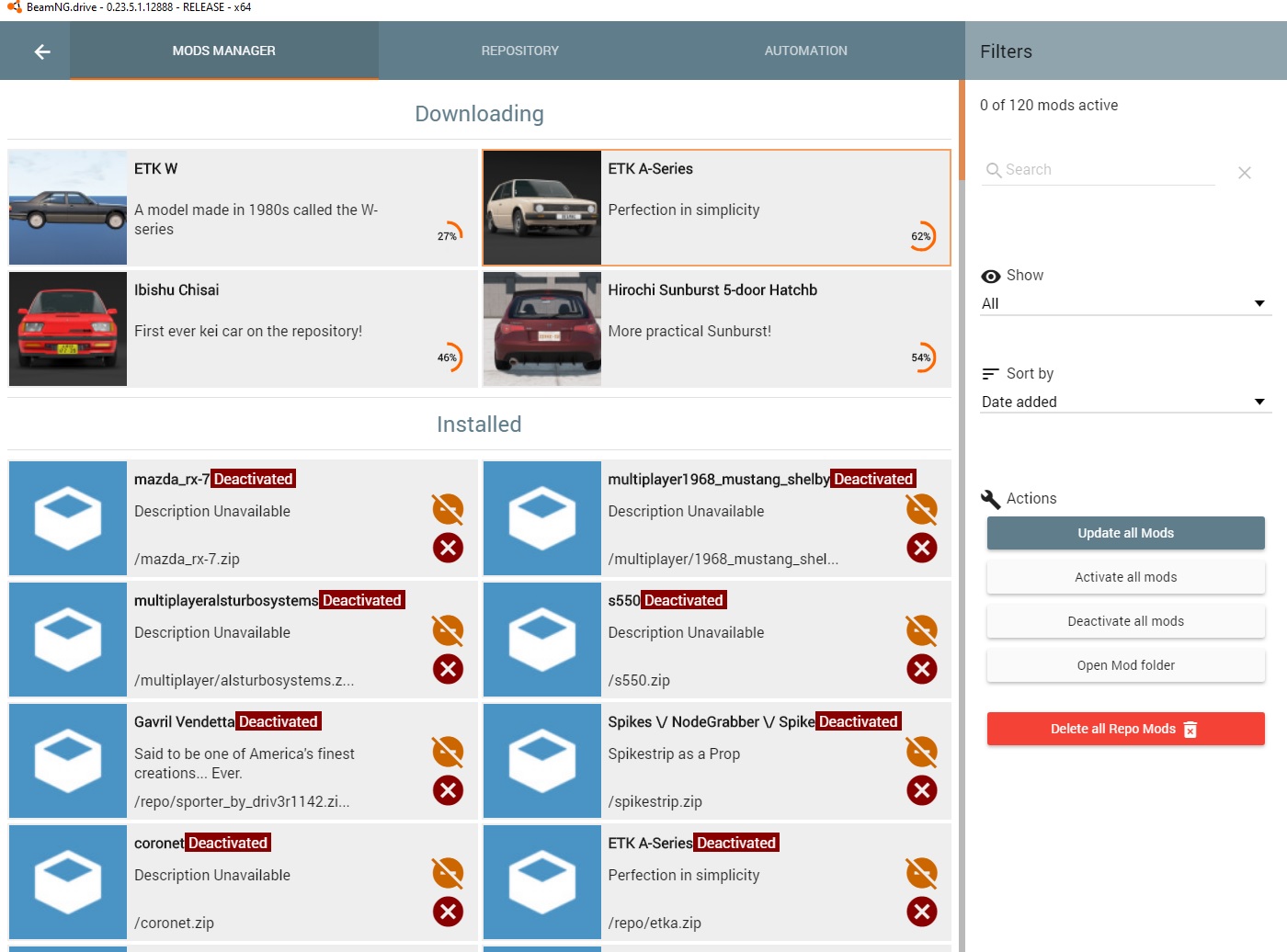Click the Gavril Vendetta package box icon
Viewport: 1287px width, 952px height.
click(68, 761)
